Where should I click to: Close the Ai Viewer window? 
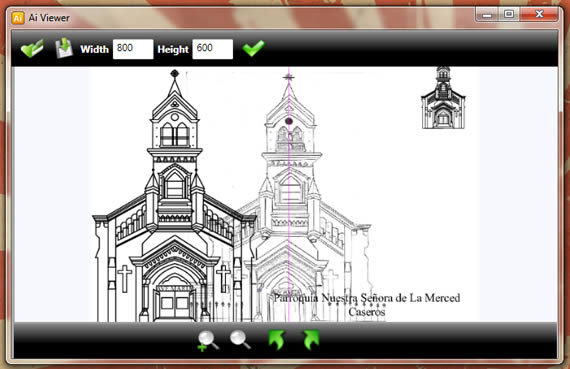coord(539,15)
